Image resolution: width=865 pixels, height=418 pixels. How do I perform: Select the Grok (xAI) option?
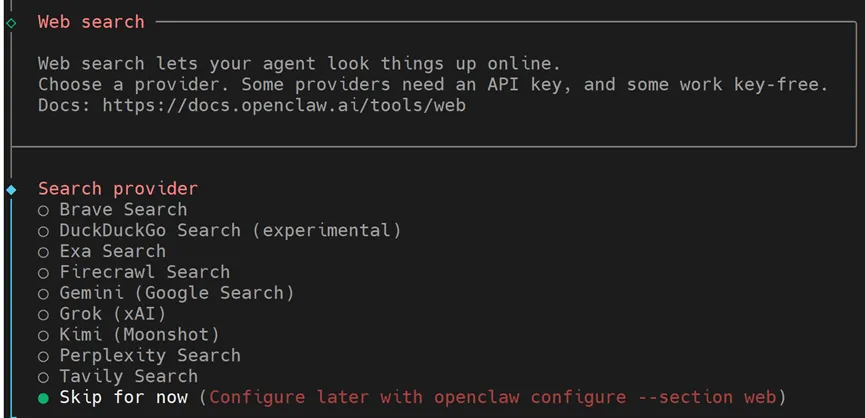pos(112,314)
